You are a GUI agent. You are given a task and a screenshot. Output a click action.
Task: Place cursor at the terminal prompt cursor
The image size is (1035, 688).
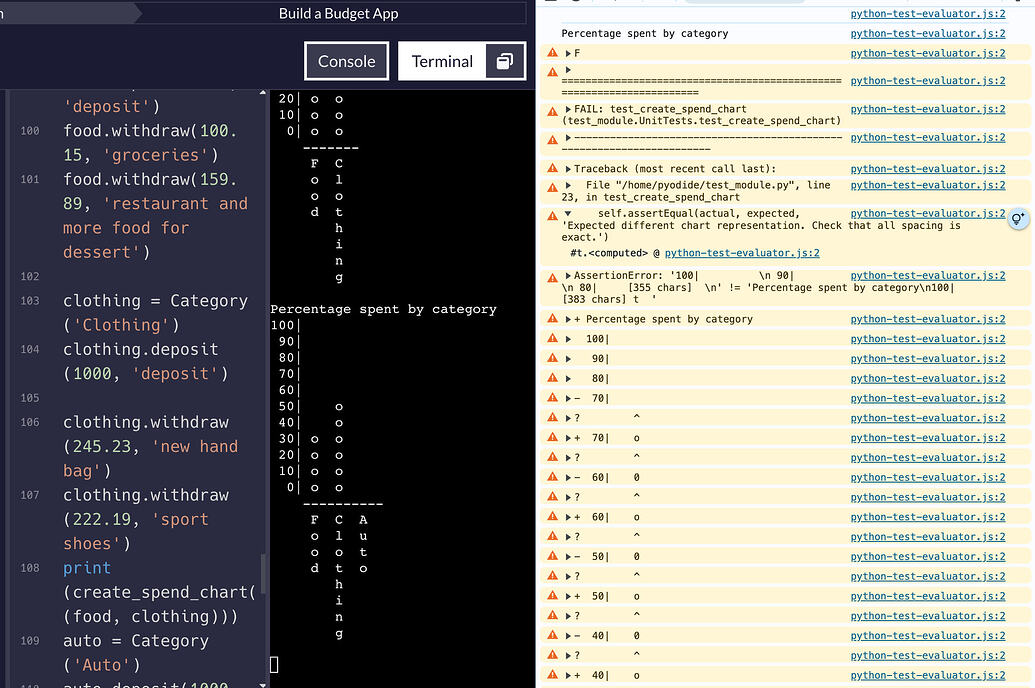275,664
